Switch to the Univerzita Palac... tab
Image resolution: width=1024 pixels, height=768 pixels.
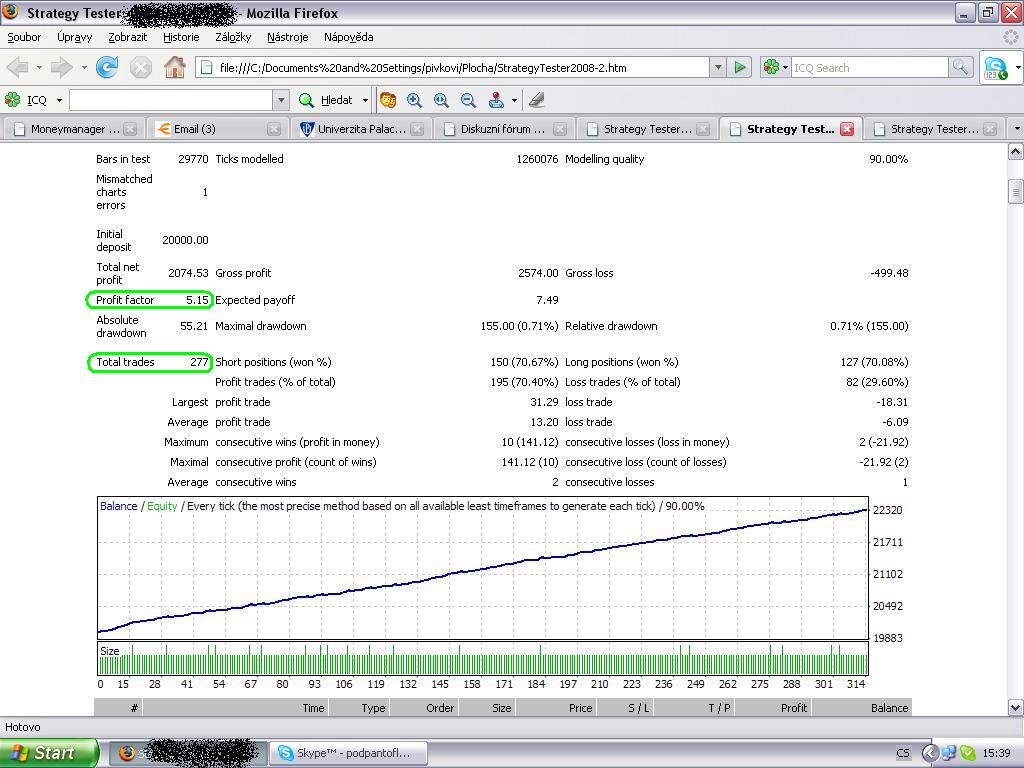354,129
